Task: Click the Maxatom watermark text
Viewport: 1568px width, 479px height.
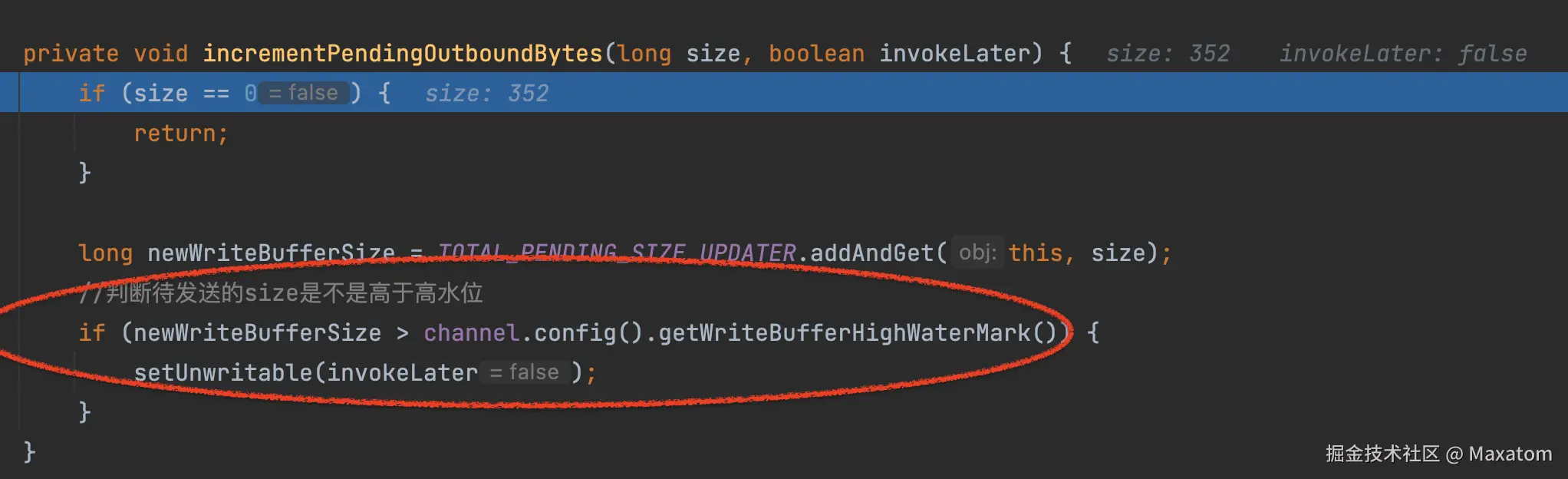Action: click(x=1509, y=454)
